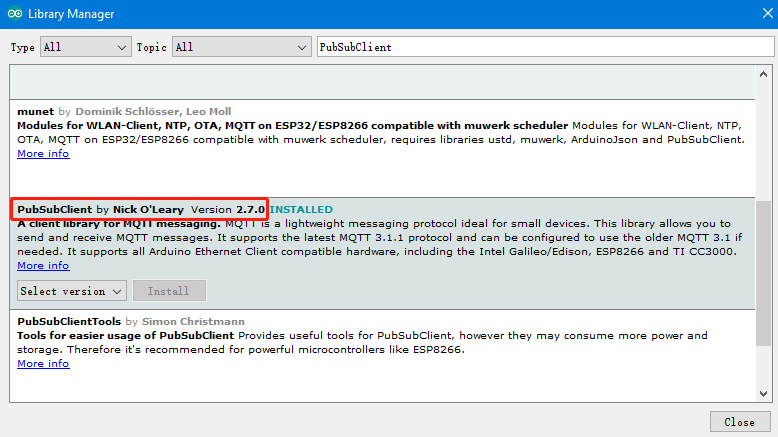Open More info link for PubSubClient library
The image size is (778, 437).
[x=43, y=266]
